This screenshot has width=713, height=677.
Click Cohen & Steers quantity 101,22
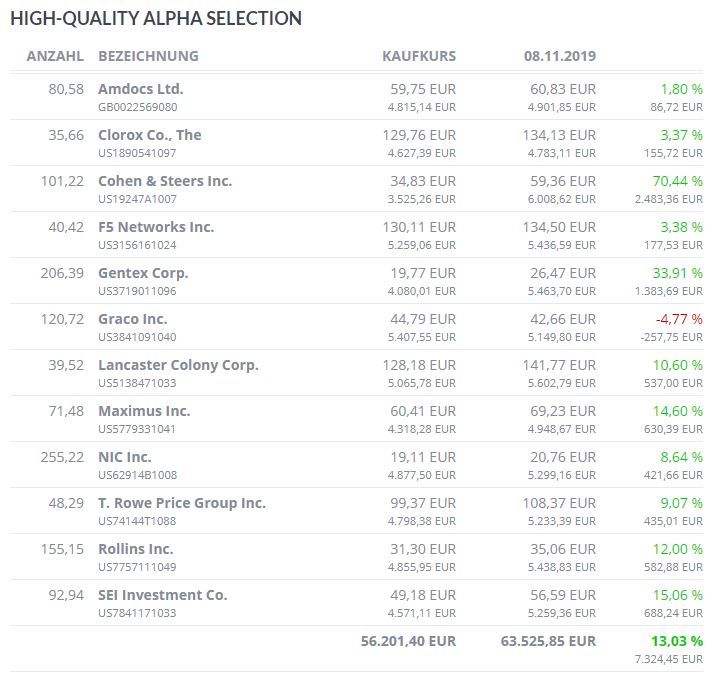pyautogui.click(x=62, y=181)
